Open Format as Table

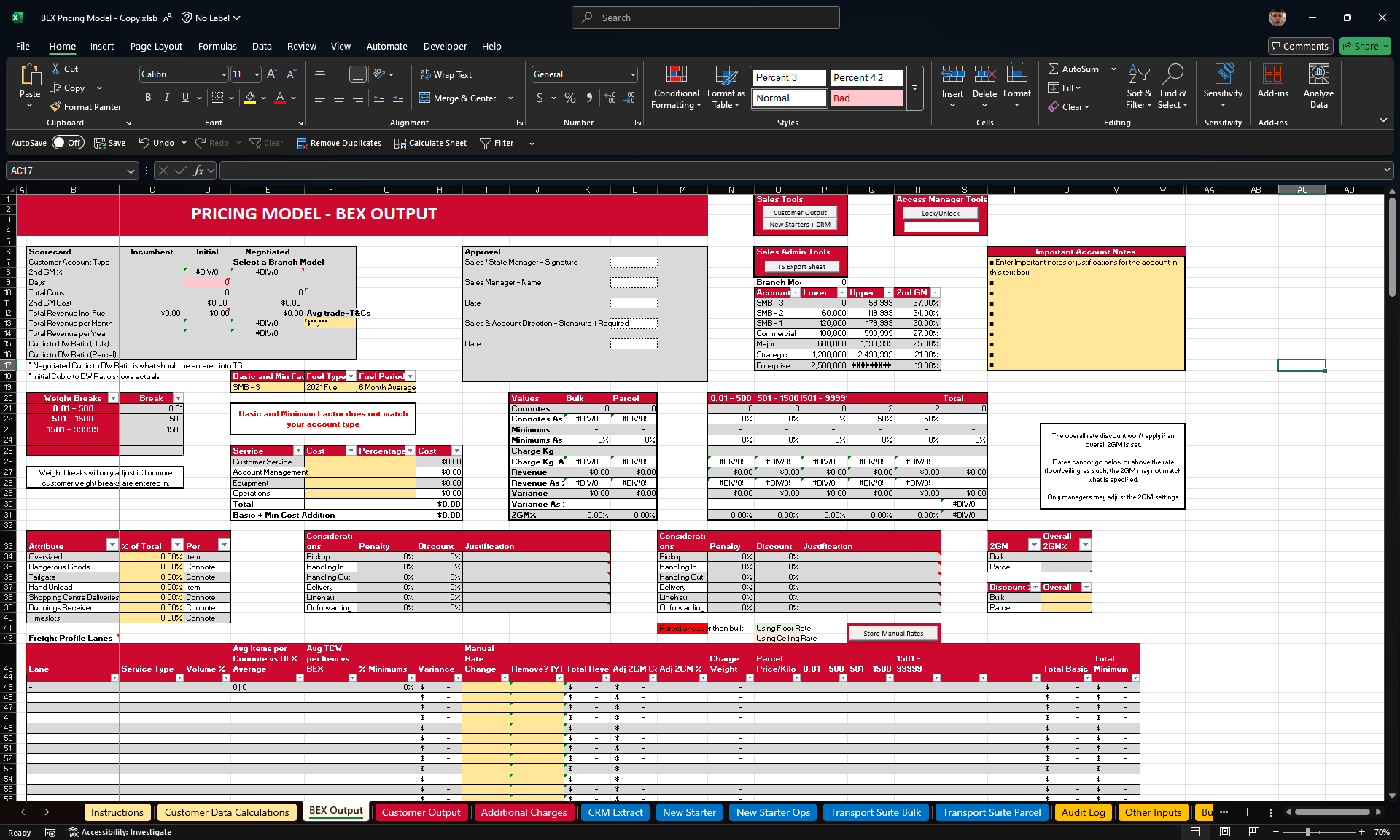(x=726, y=87)
